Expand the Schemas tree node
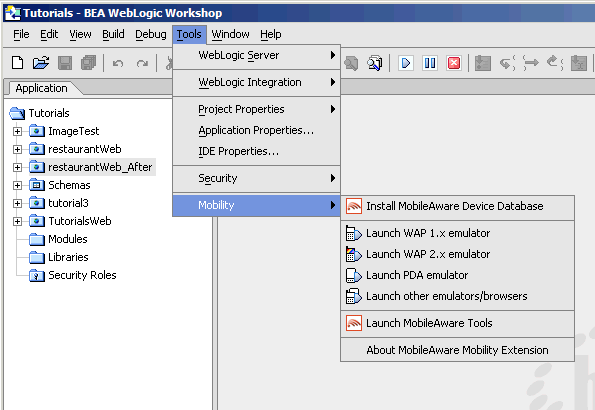Image resolution: width=595 pixels, height=410 pixels. click(17, 185)
